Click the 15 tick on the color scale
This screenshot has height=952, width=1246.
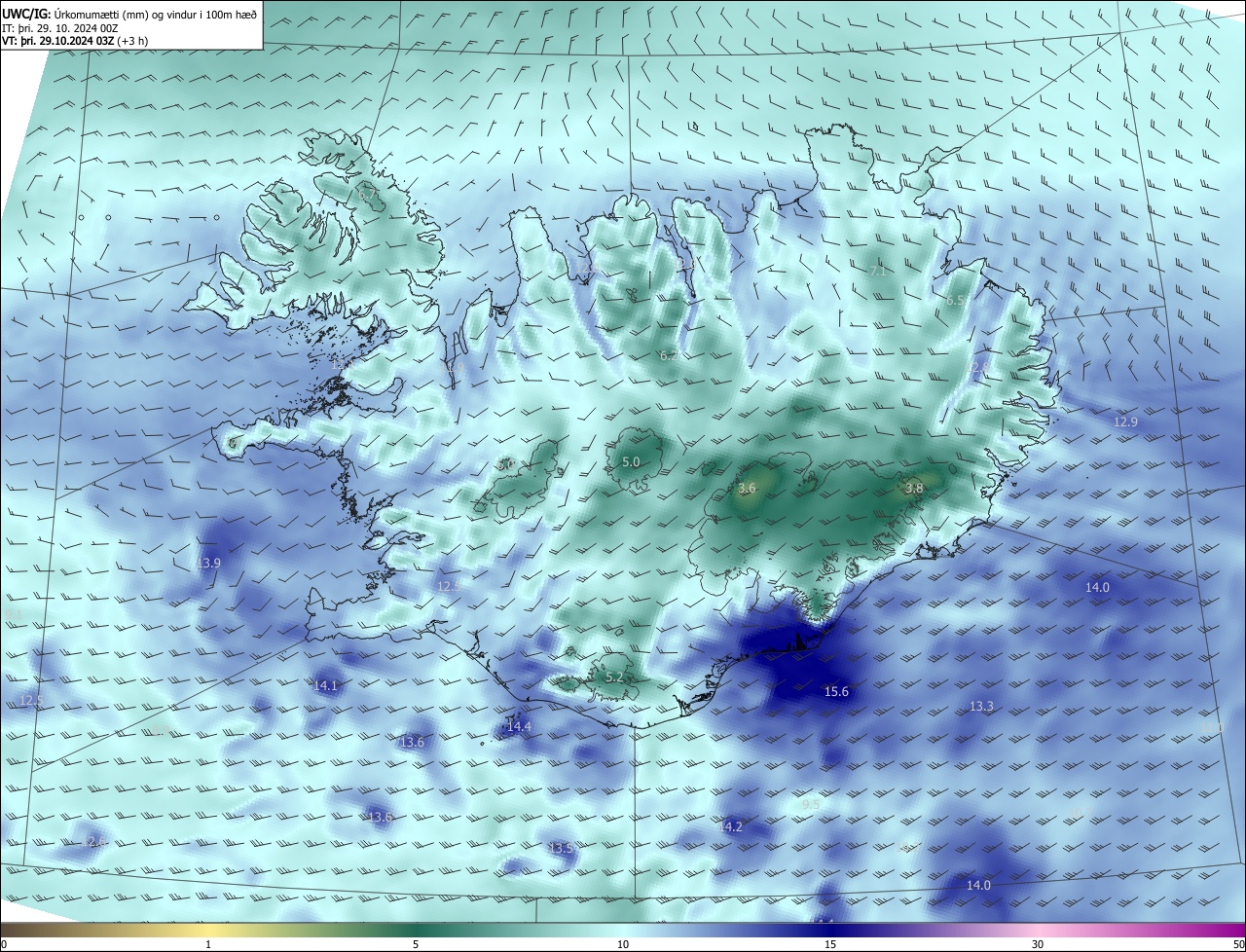[x=830, y=944]
